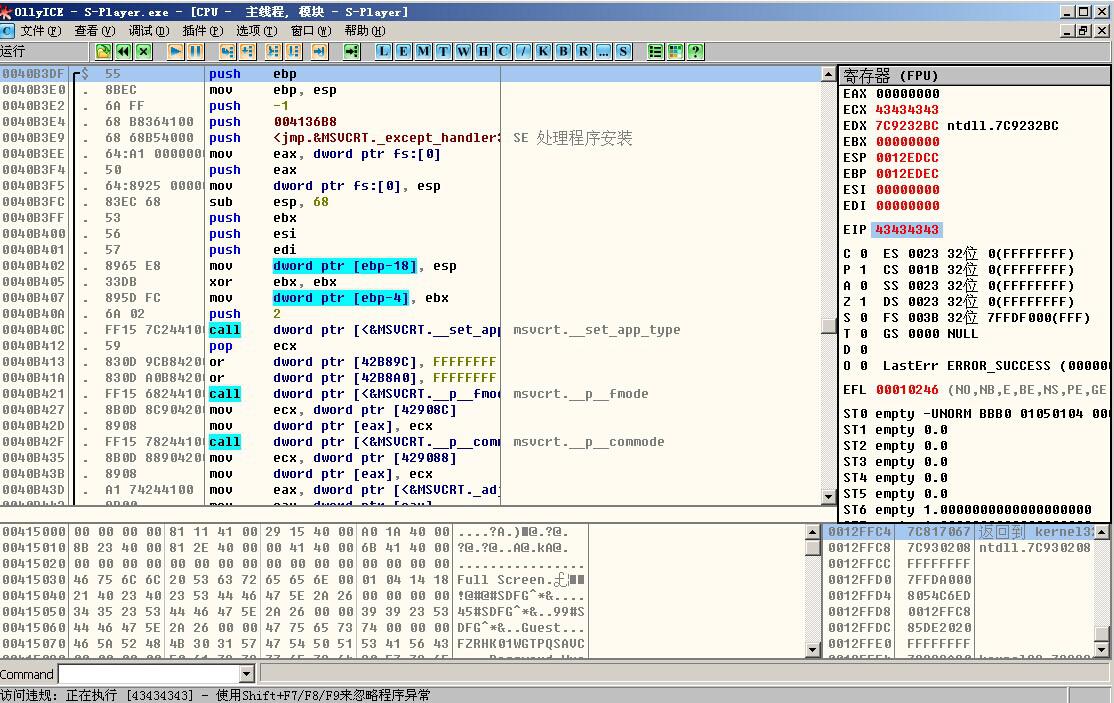Expand the Command box dropdown arrow
Viewport: 1114px width, 703px height.
(x=247, y=674)
